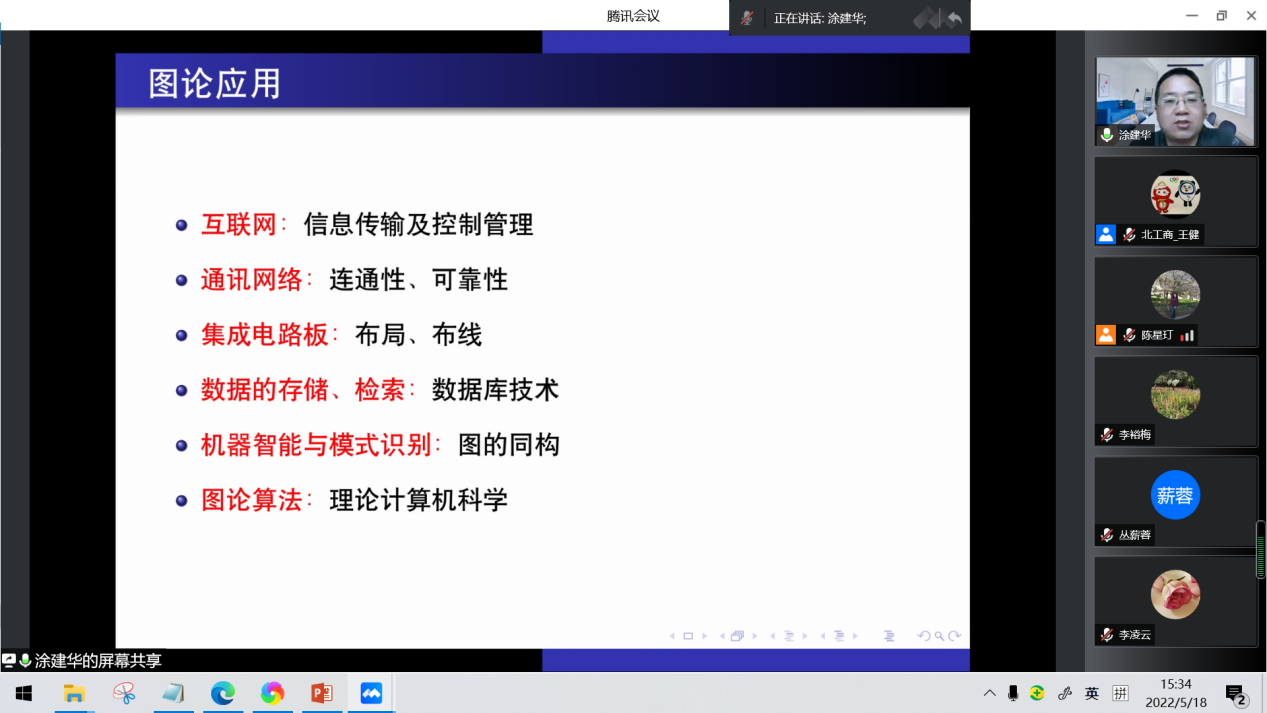Click the muted microphone icon in speaker bar
Image resolution: width=1267 pixels, height=713 pixels.
pyautogui.click(x=747, y=18)
